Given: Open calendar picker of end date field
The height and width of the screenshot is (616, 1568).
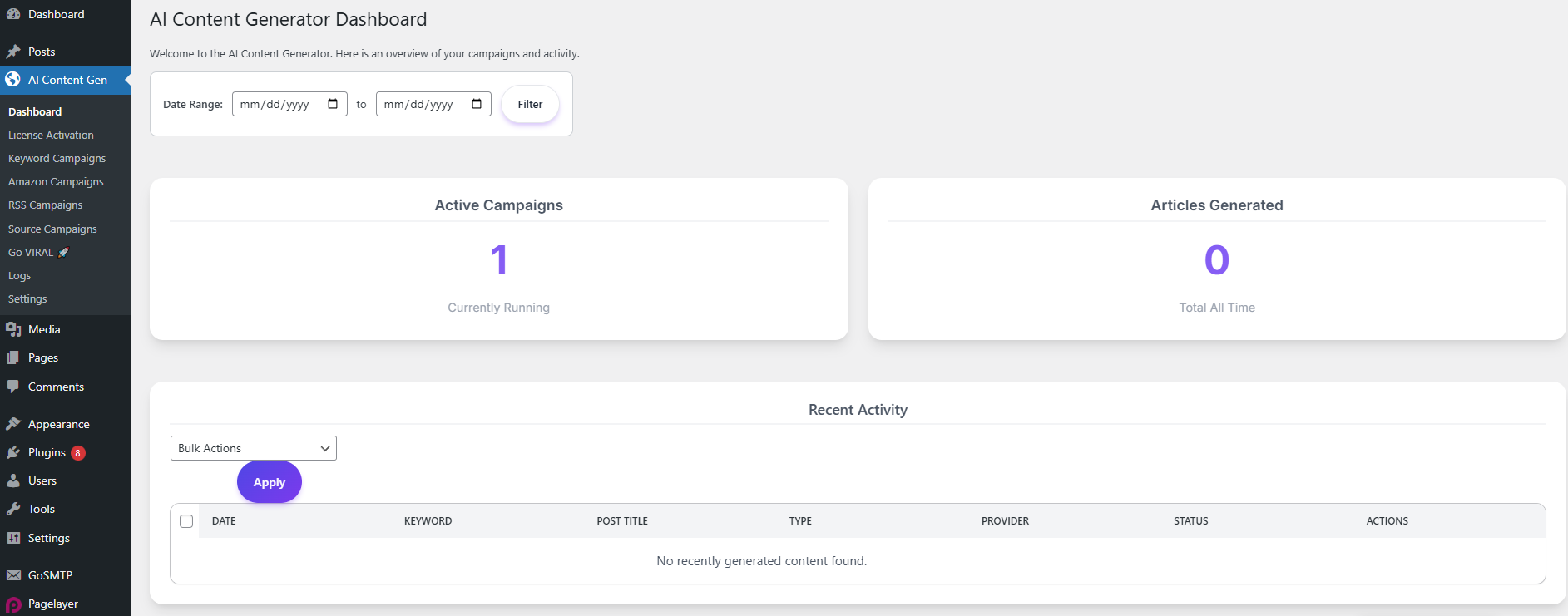Looking at the screenshot, I should [x=477, y=104].
